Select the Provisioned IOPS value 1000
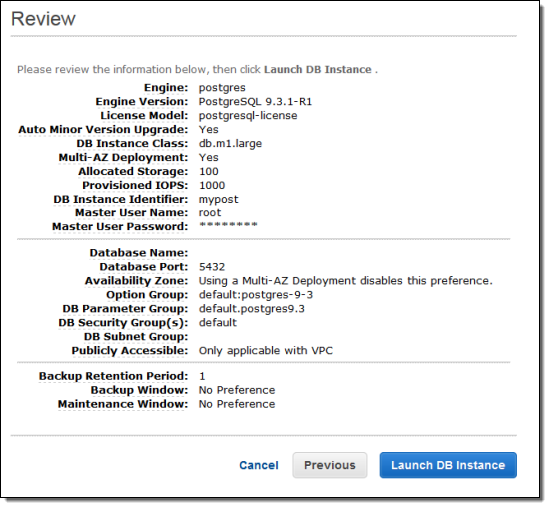The height and width of the screenshot is (508, 550). [x=212, y=185]
